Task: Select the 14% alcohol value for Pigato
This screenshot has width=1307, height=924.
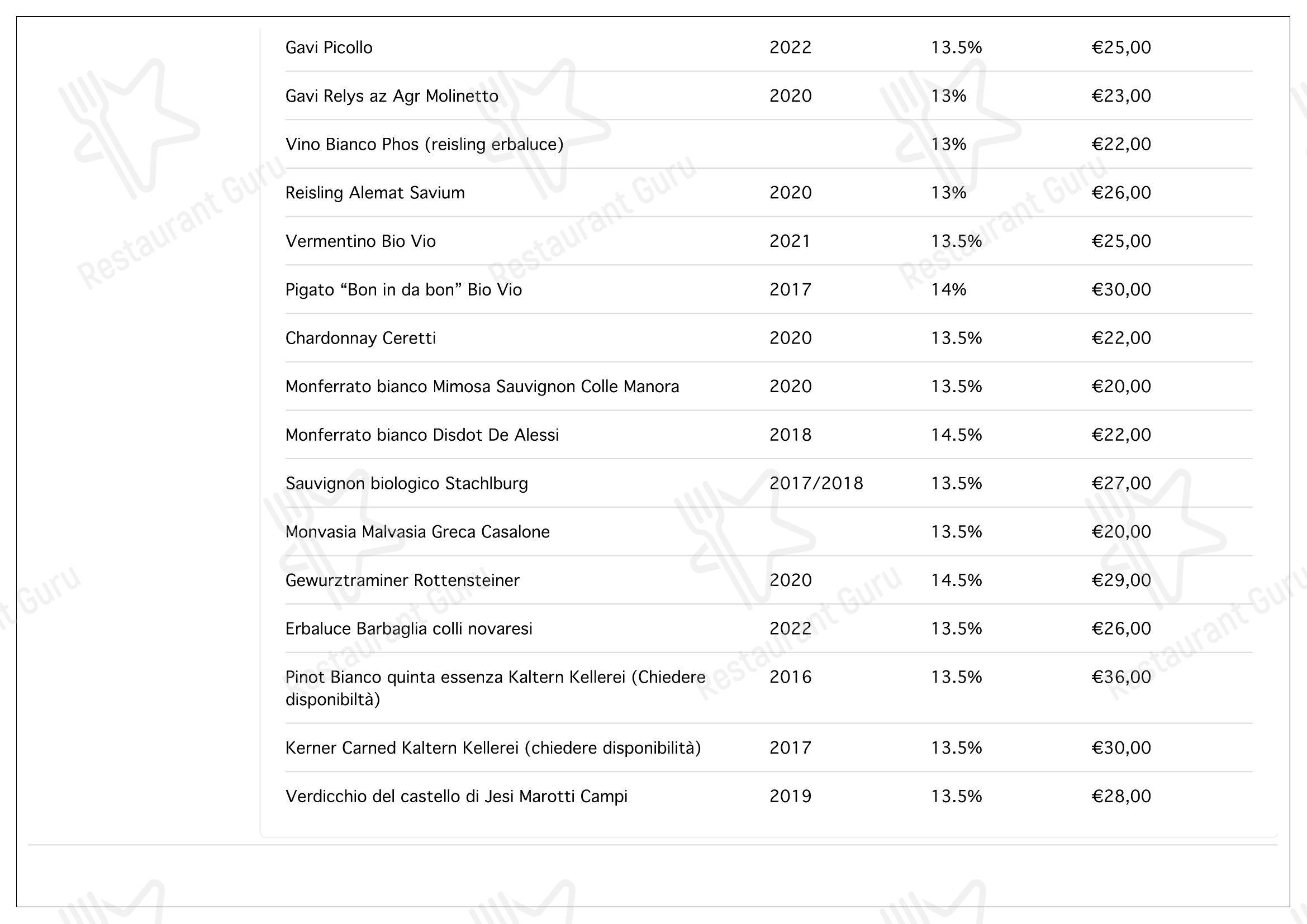Action: (948, 289)
